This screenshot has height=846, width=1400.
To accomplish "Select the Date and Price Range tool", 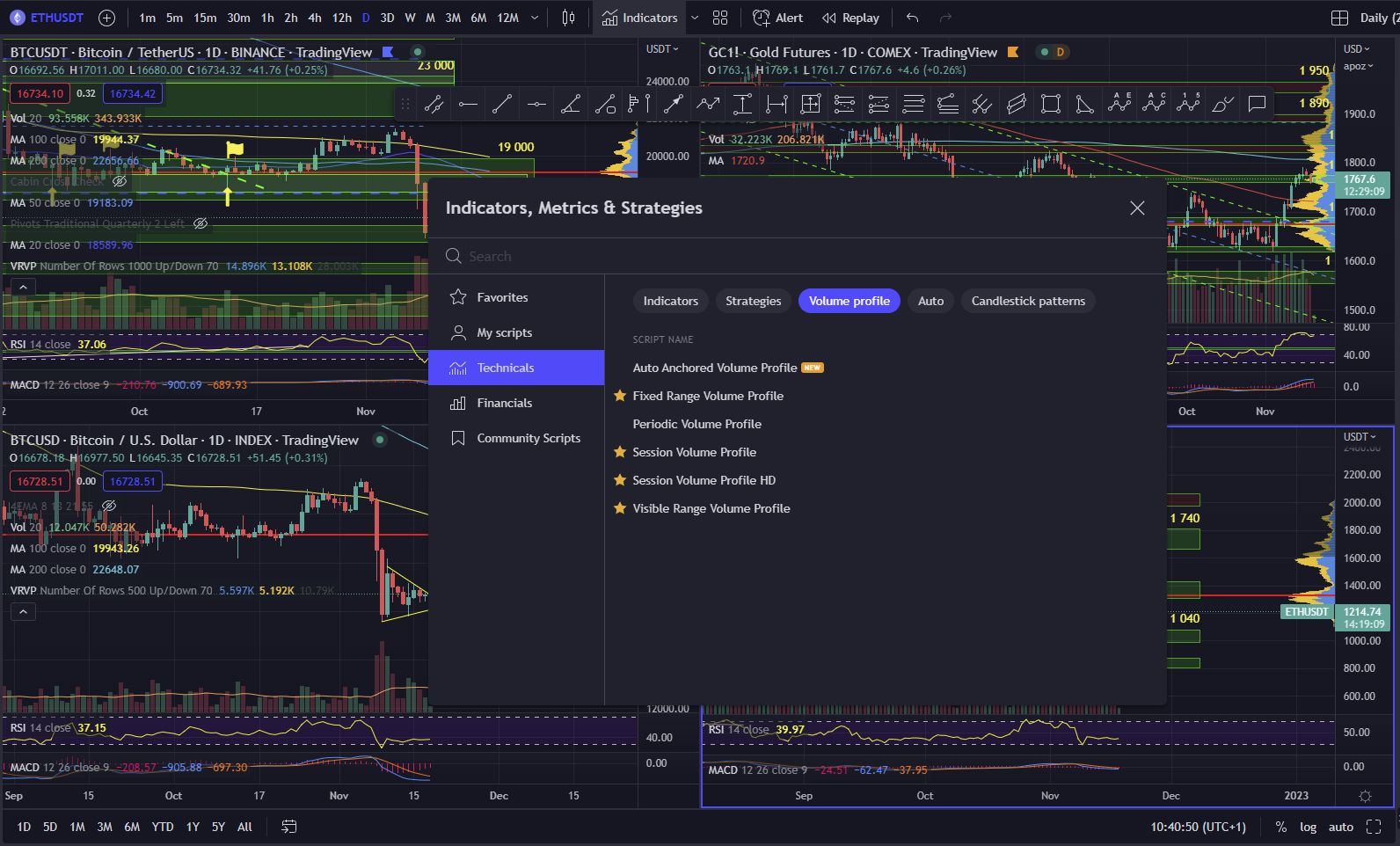I will tap(811, 105).
